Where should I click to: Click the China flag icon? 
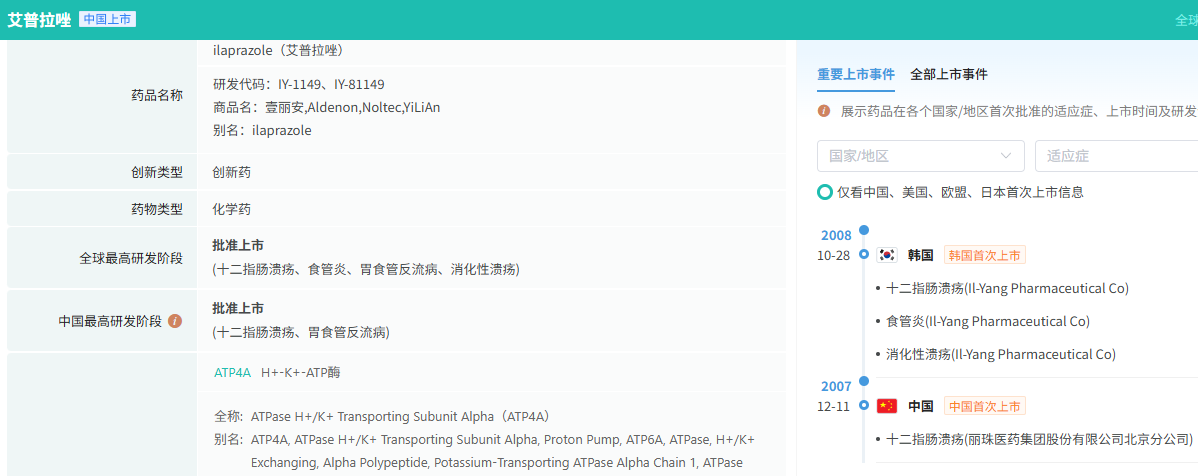point(887,406)
